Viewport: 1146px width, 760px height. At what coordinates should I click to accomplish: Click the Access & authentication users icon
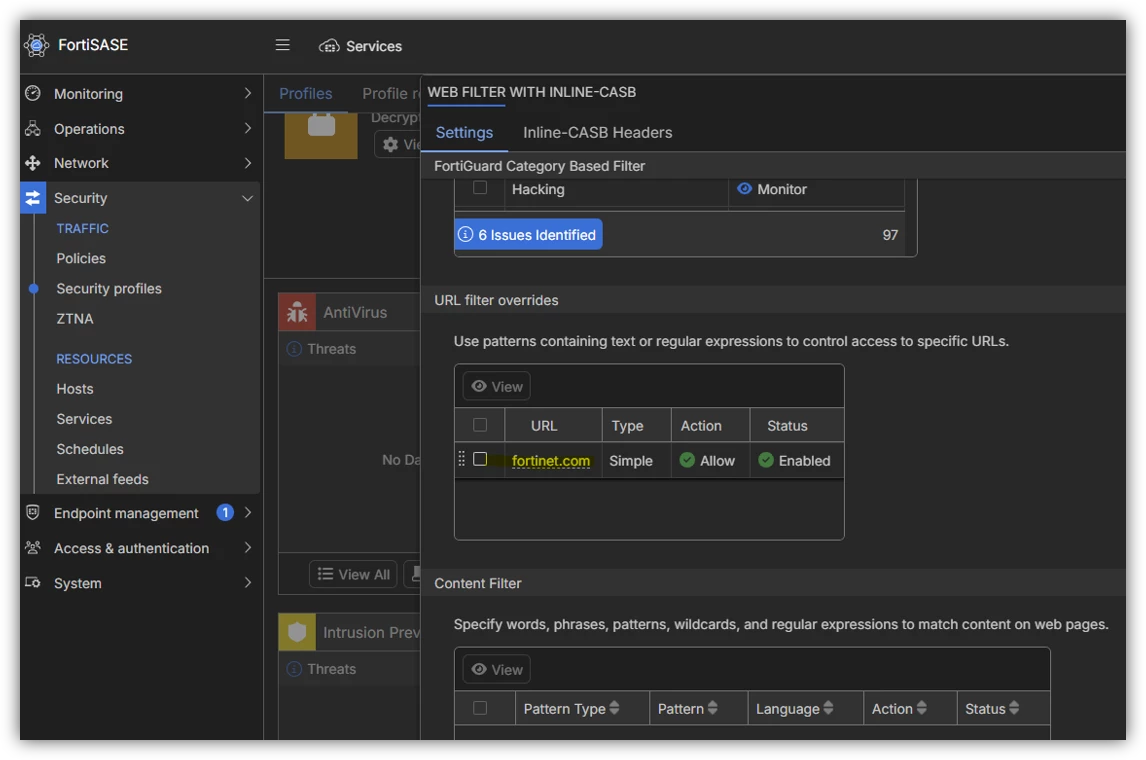pyautogui.click(x=33, y=547)
